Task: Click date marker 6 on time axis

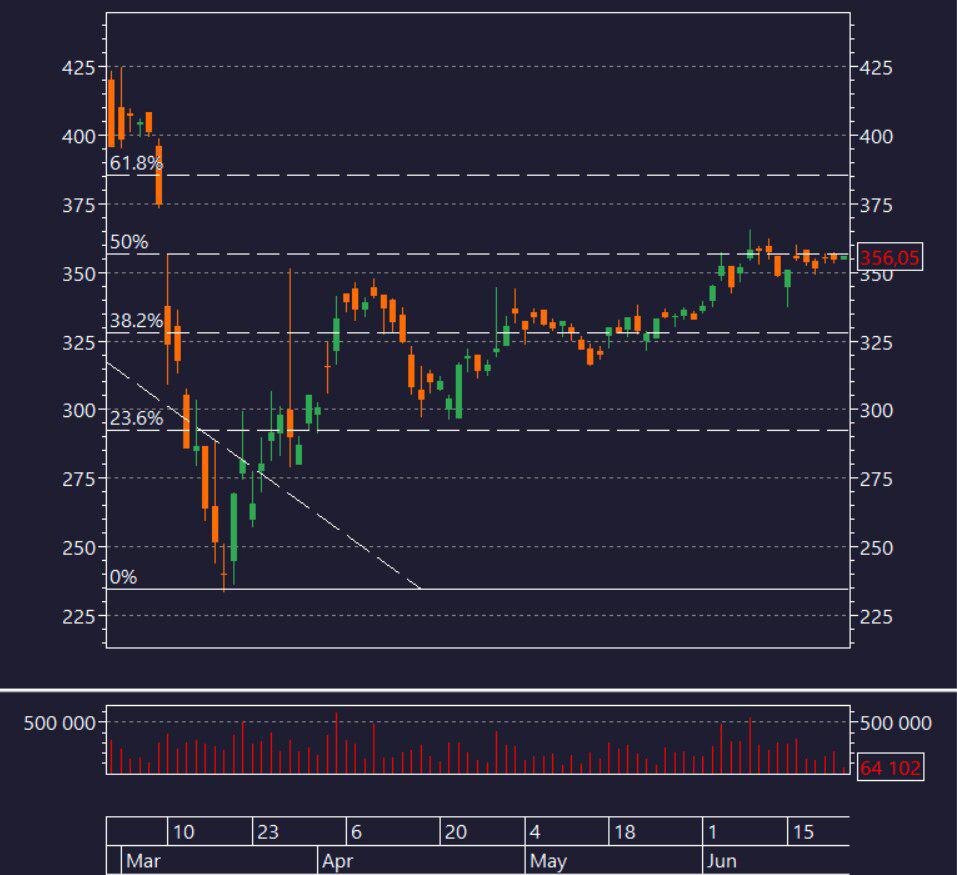Action: [356, 832]
